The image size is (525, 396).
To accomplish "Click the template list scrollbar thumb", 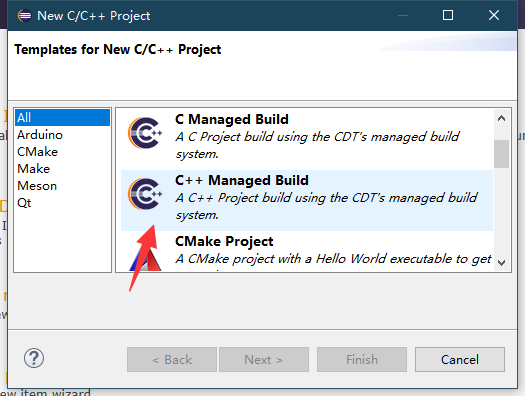I will click(x=501, y=154).
